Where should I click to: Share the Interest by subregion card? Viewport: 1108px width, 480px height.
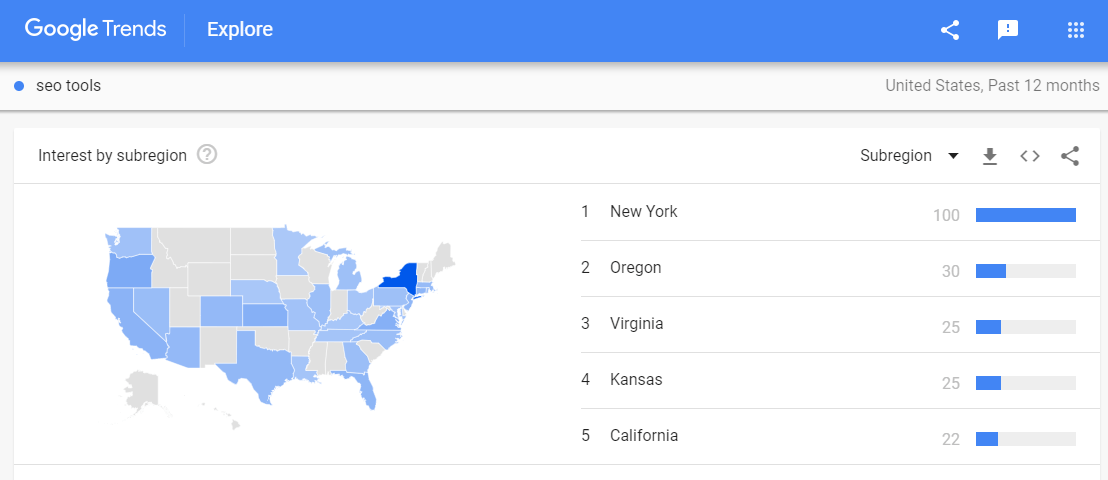tap(1070, 156)
